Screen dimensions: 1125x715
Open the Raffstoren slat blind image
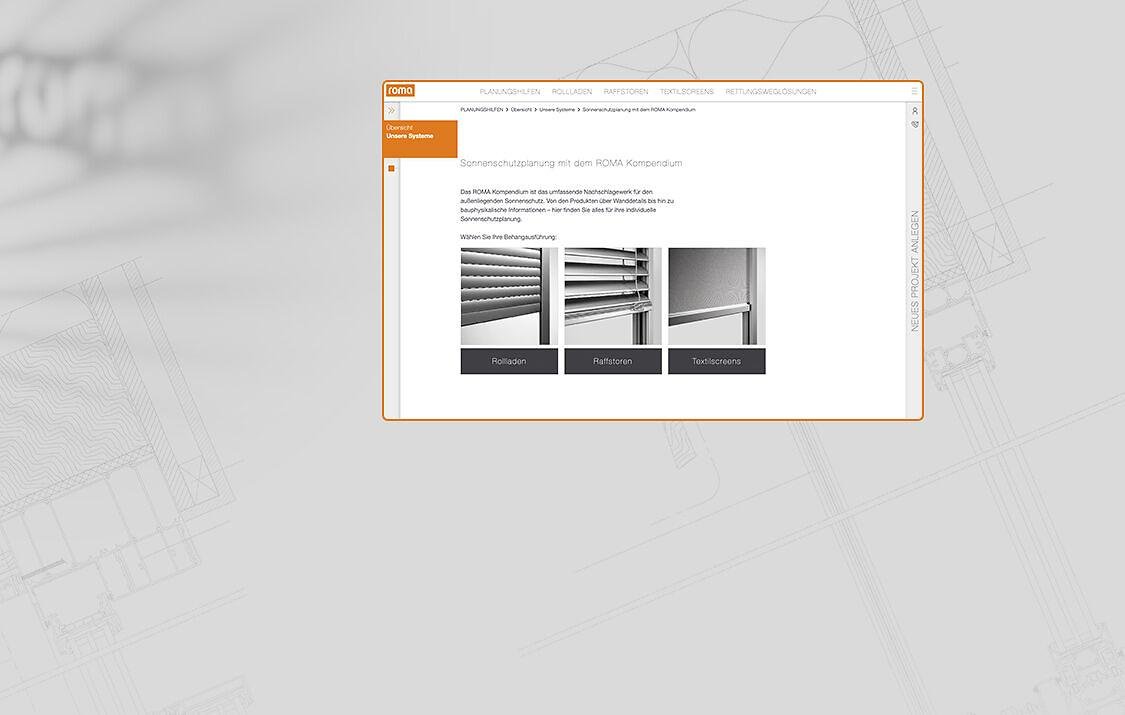[x=613, y=296]
